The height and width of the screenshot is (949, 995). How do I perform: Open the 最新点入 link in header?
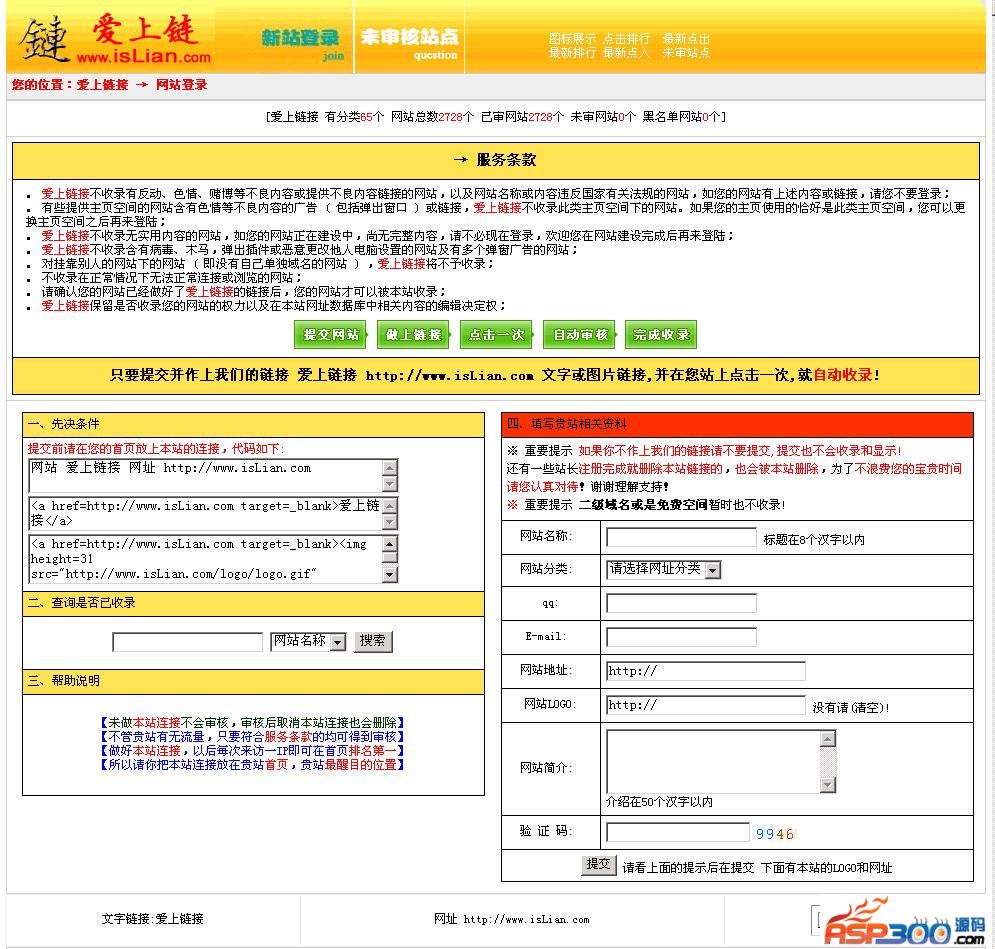626,53
